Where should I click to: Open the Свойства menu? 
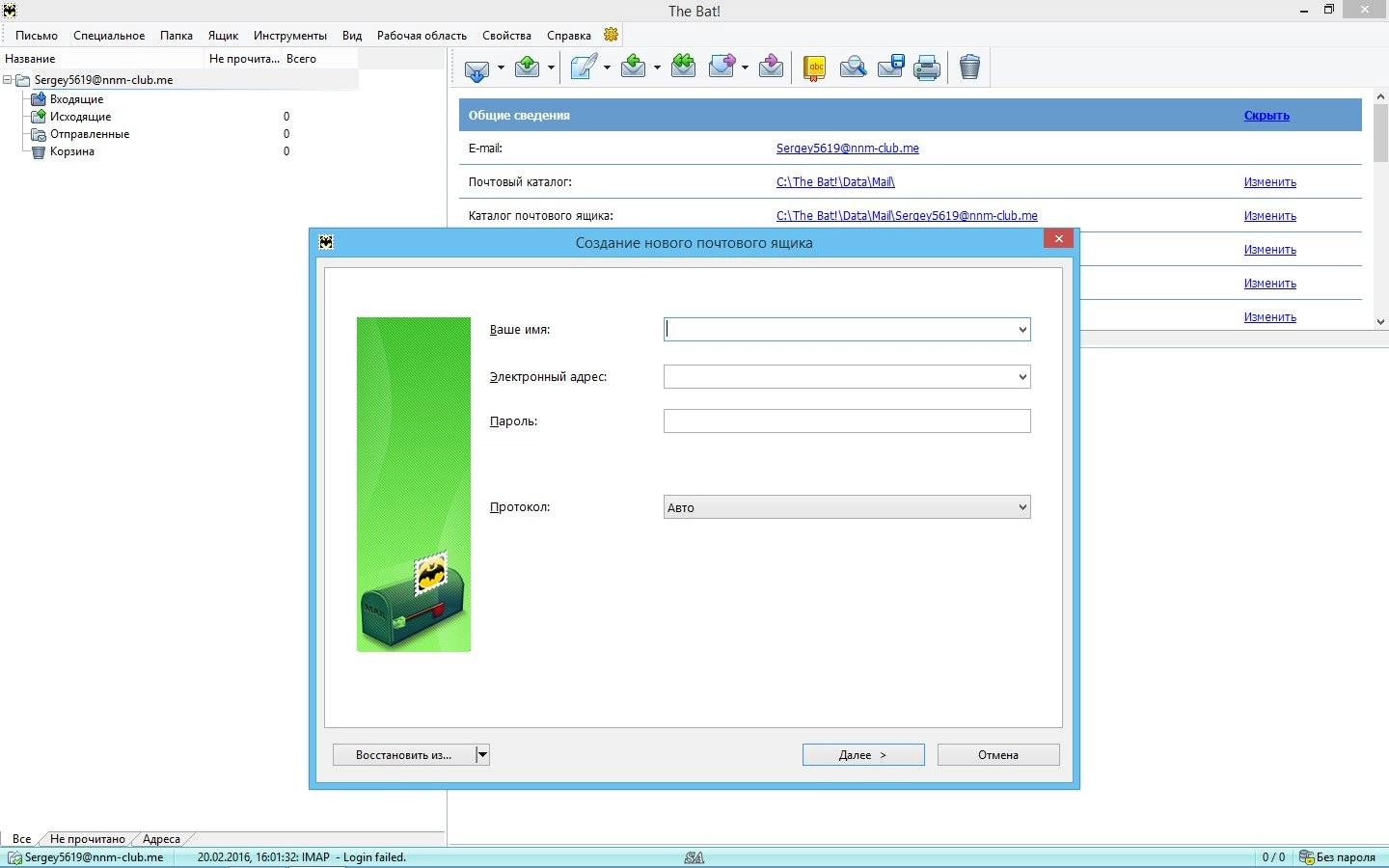506,36
